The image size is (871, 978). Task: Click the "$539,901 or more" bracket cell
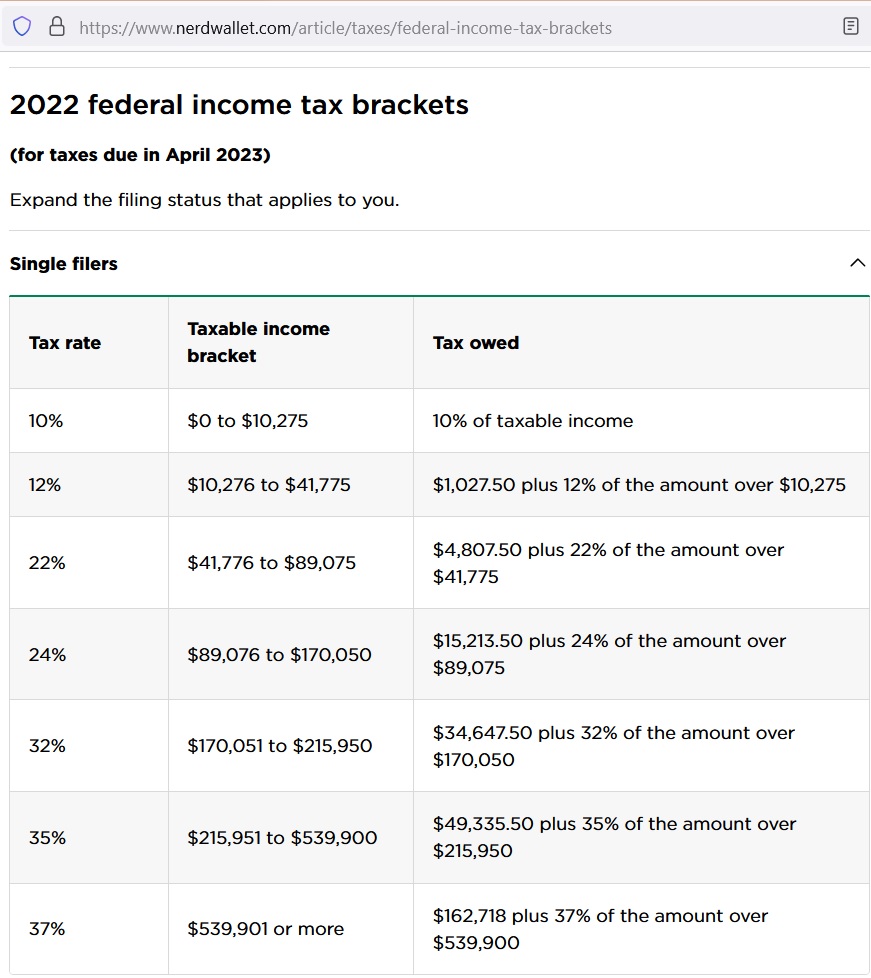click(x=265, y=929)
